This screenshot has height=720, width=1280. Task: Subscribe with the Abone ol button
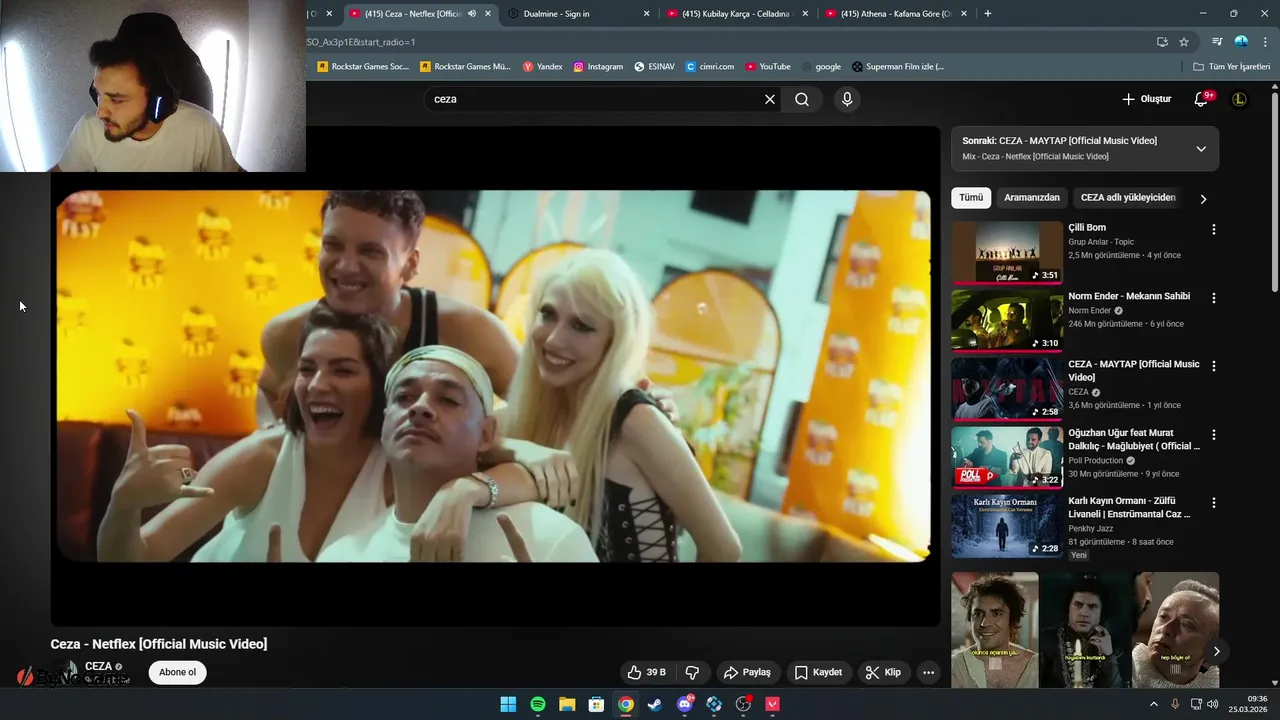coord(178,672)
